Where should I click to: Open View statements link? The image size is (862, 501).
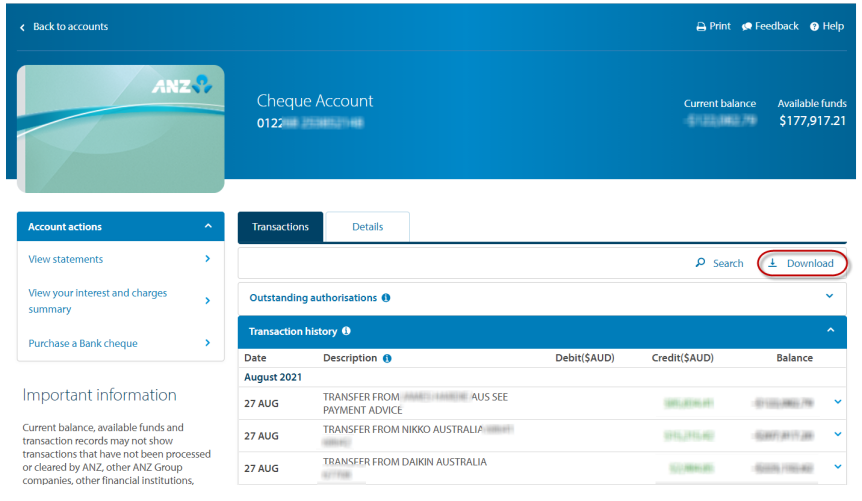pyautogui.click(x=66, y=259)
